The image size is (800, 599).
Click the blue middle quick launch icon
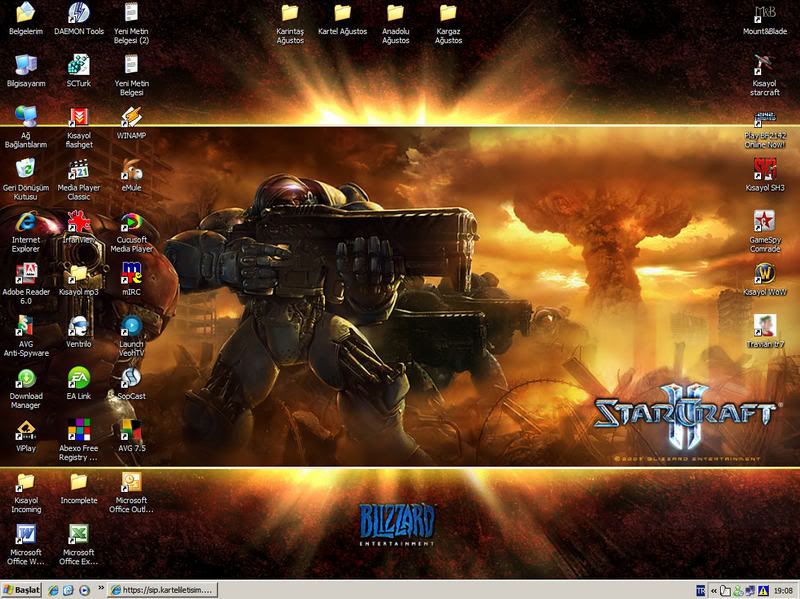click(68, 590)
